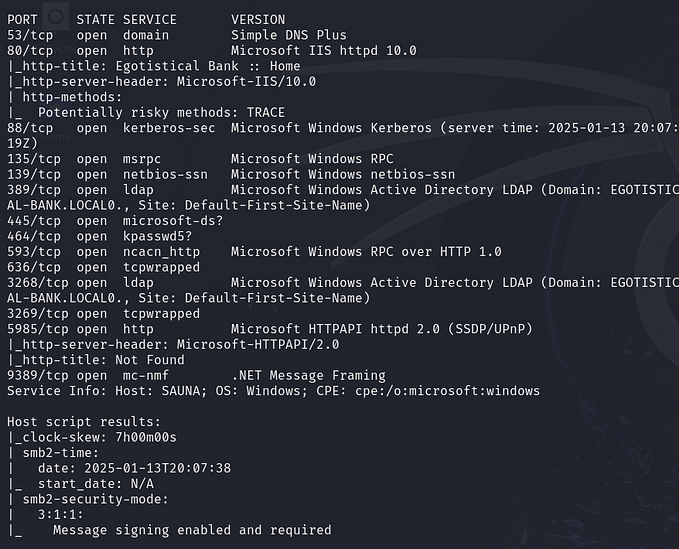Click the kerberos-sec service name

[x=168, y=128]
